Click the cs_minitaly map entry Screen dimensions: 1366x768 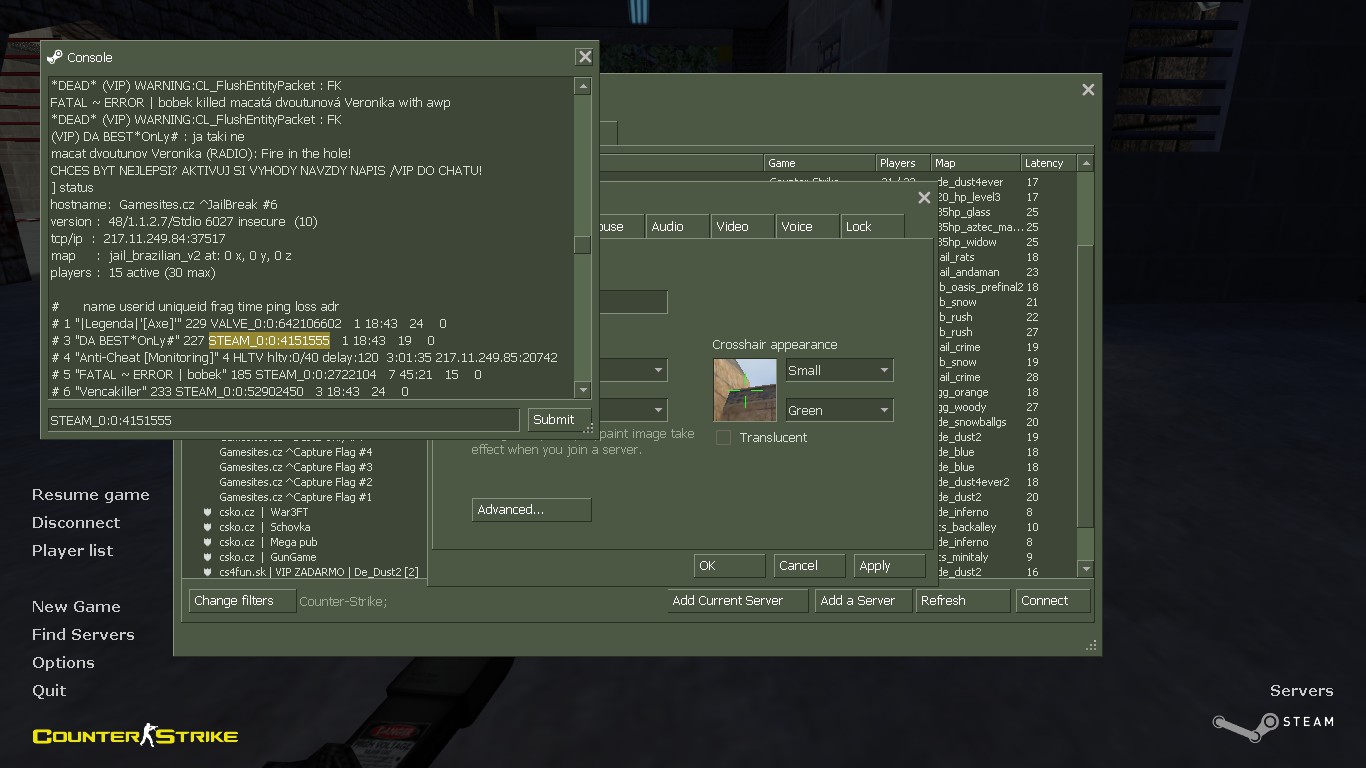click(964, 557)
